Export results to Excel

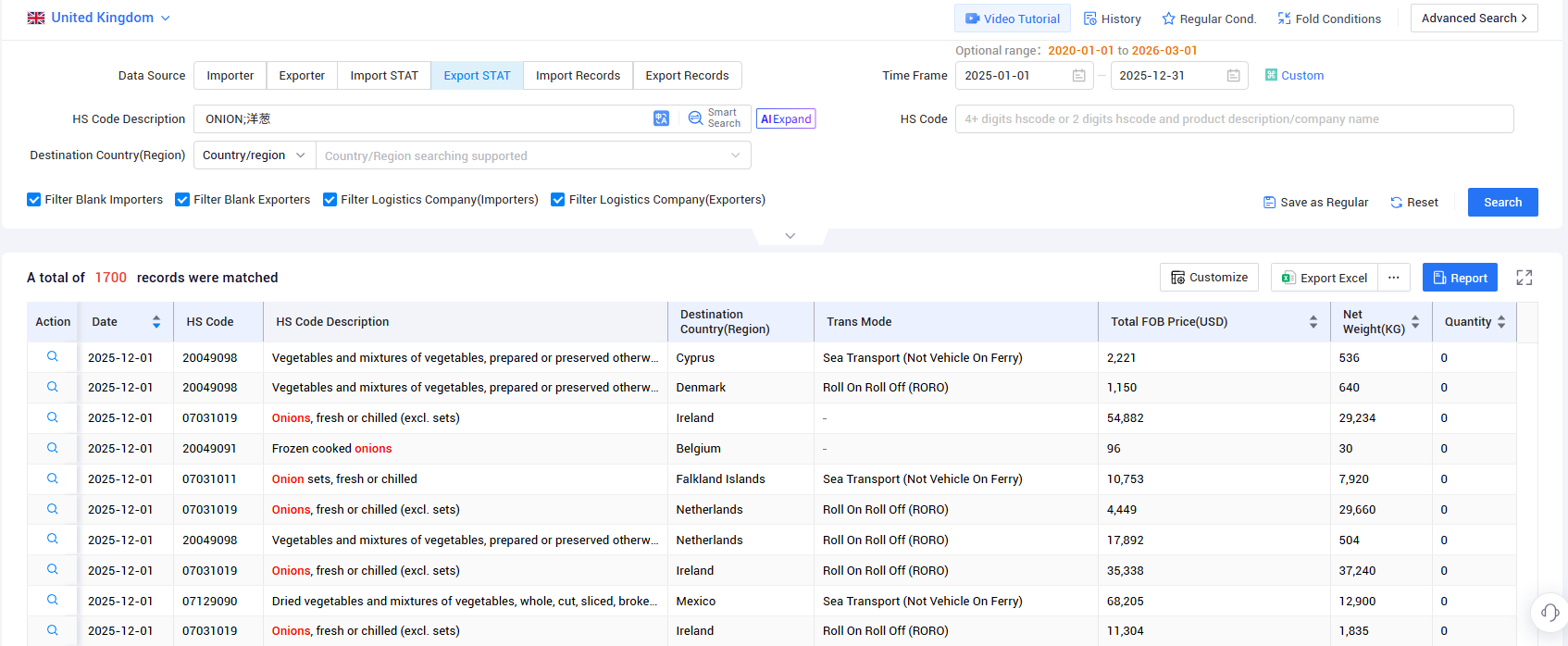[x=1324, y=278]
